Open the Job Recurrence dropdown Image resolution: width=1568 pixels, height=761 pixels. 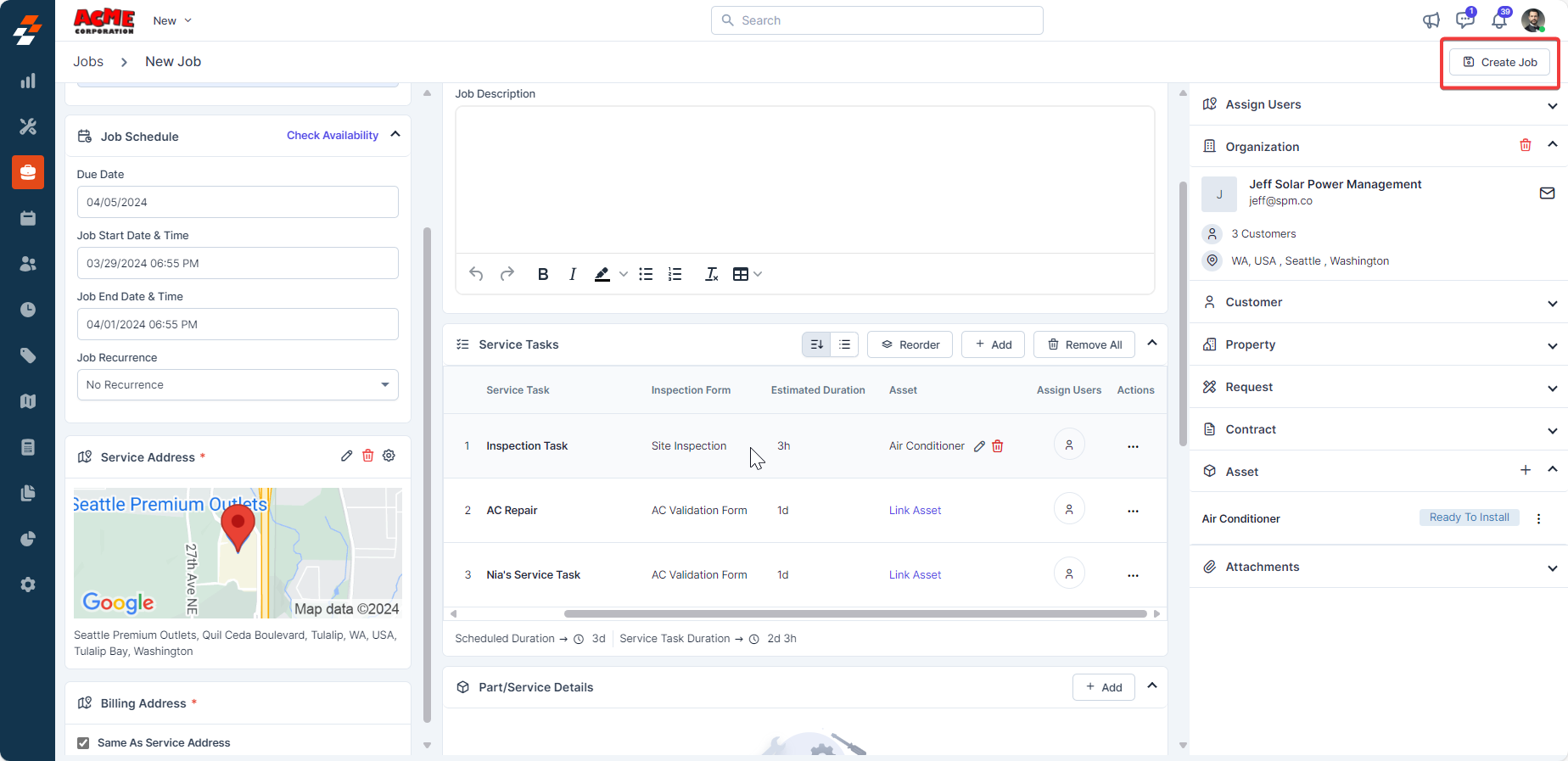coord(238,384)
